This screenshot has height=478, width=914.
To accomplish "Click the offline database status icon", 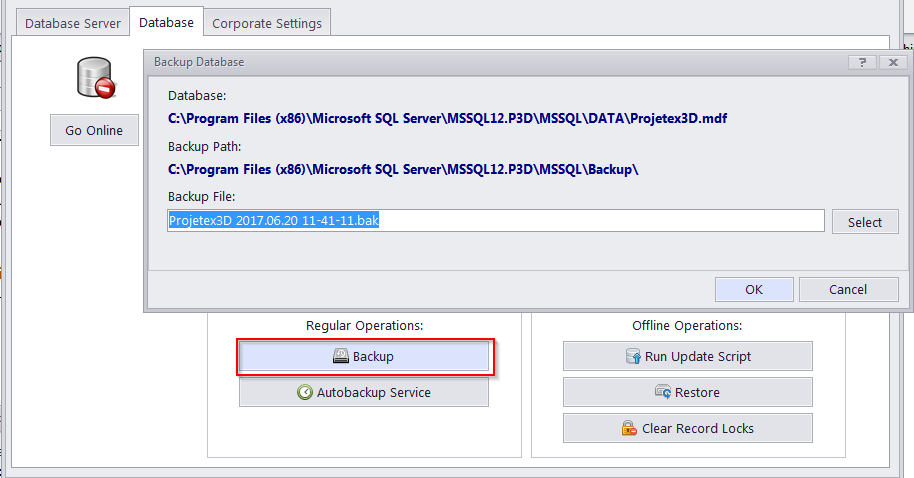I will pos(95,78).
